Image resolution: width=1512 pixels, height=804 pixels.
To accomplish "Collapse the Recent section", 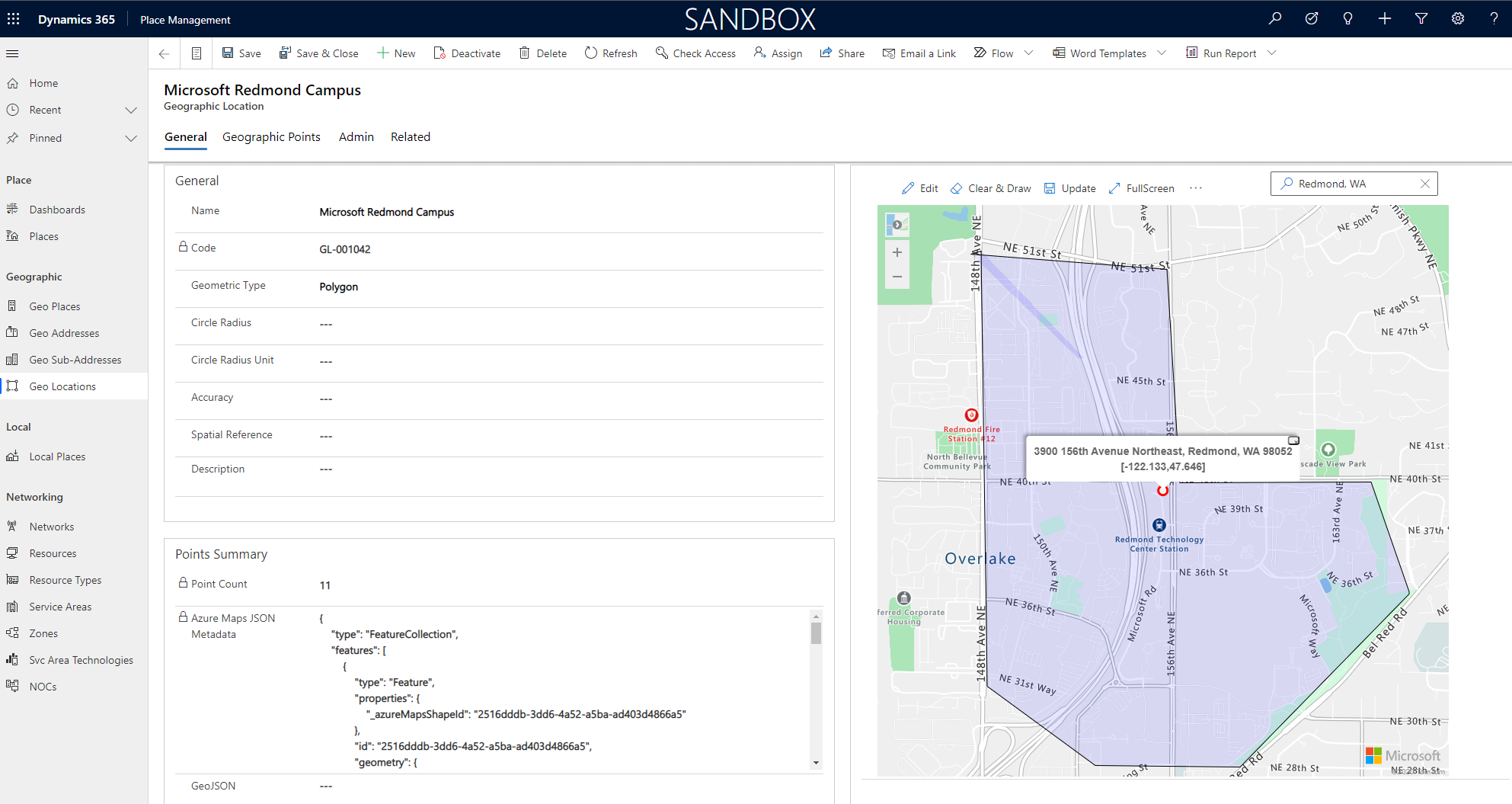I will coord(131,109).
